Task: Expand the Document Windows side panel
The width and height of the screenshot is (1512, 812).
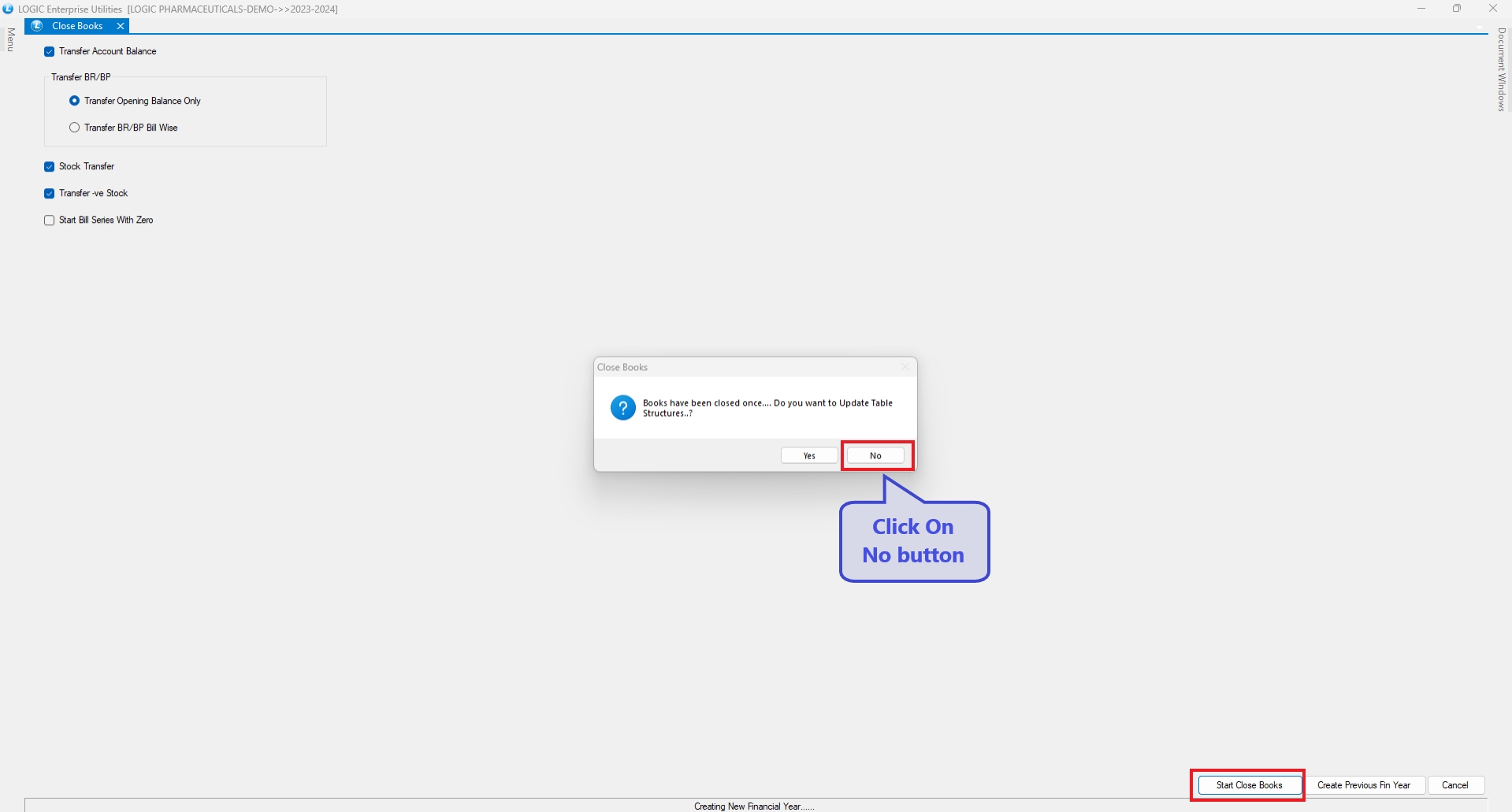Action: pyautogui.click(x=1501, y=69)
